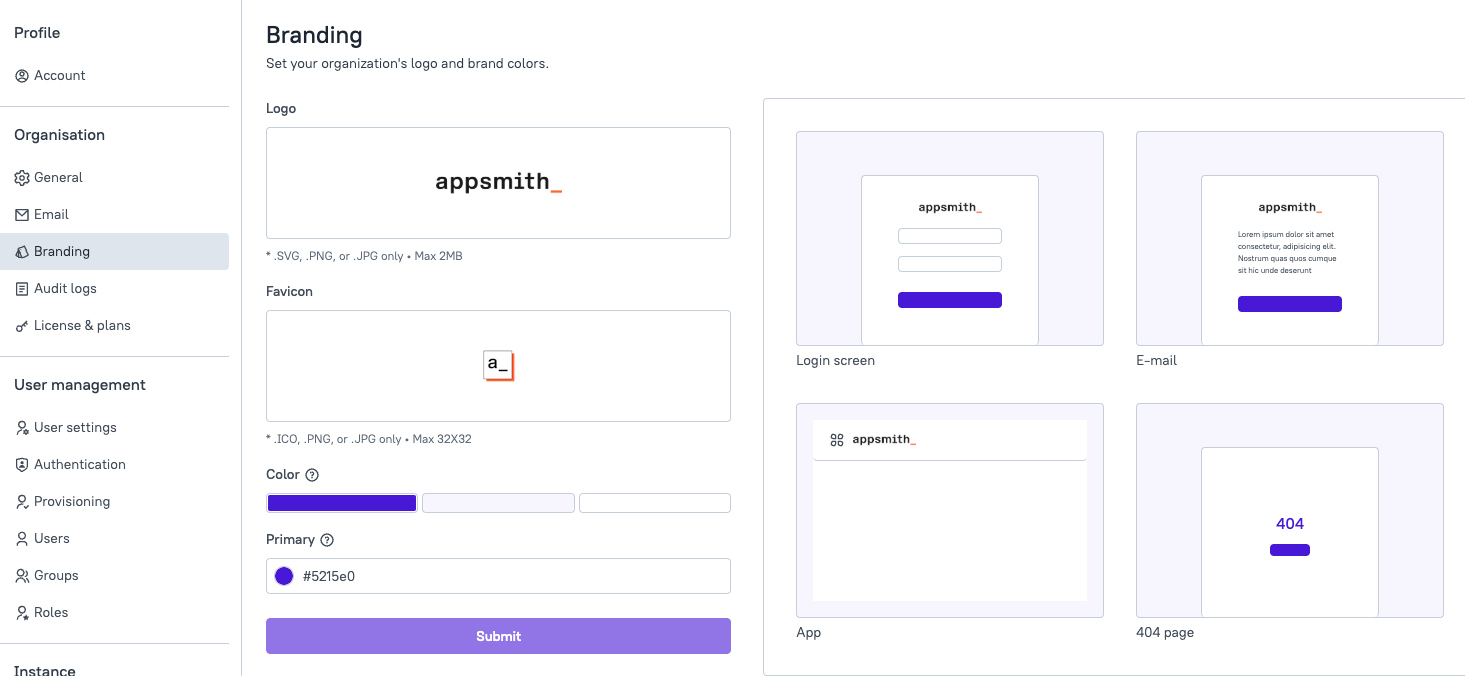The image size is (1465, 676).
Task: Go to User settings
Action: pos(75,428)
